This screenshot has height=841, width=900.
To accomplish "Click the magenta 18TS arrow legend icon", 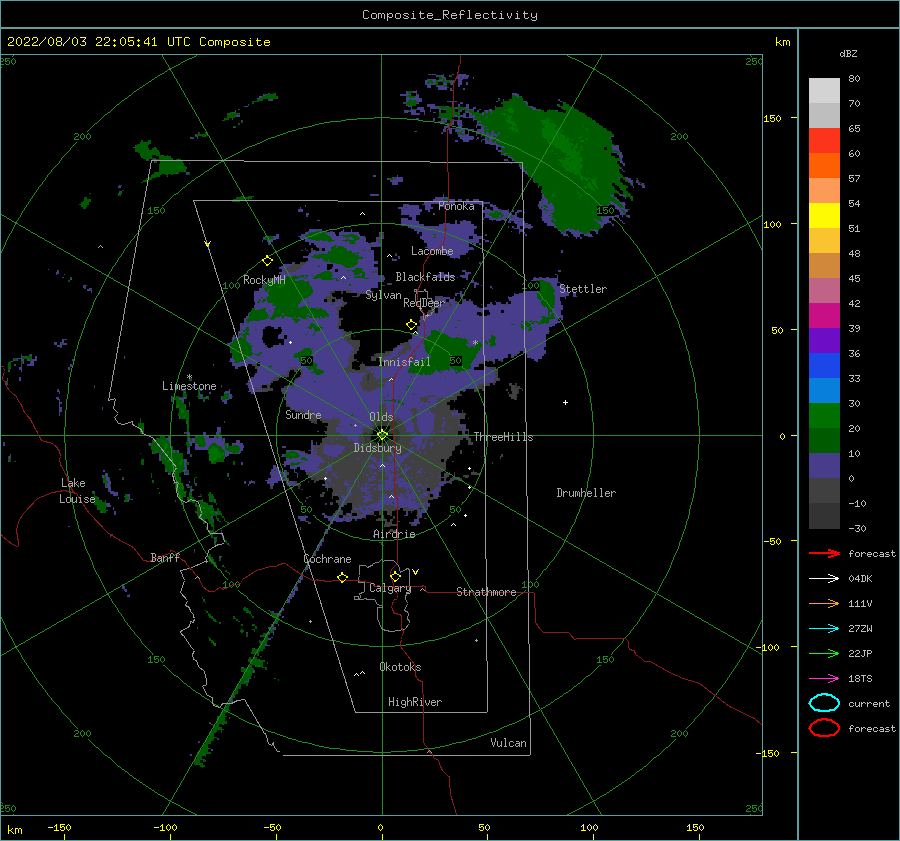I will click(824, 679).
